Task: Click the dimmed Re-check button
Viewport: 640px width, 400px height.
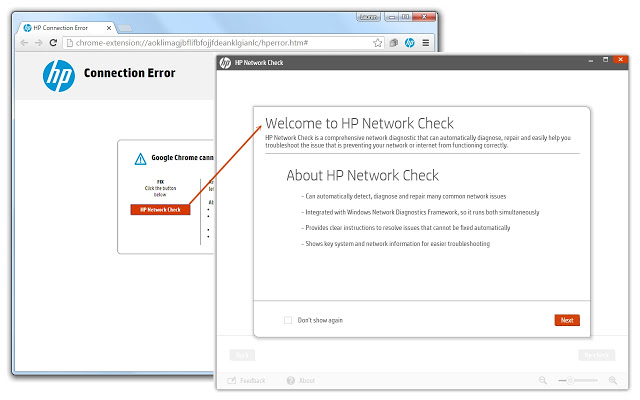Action: tap(596, 355)
